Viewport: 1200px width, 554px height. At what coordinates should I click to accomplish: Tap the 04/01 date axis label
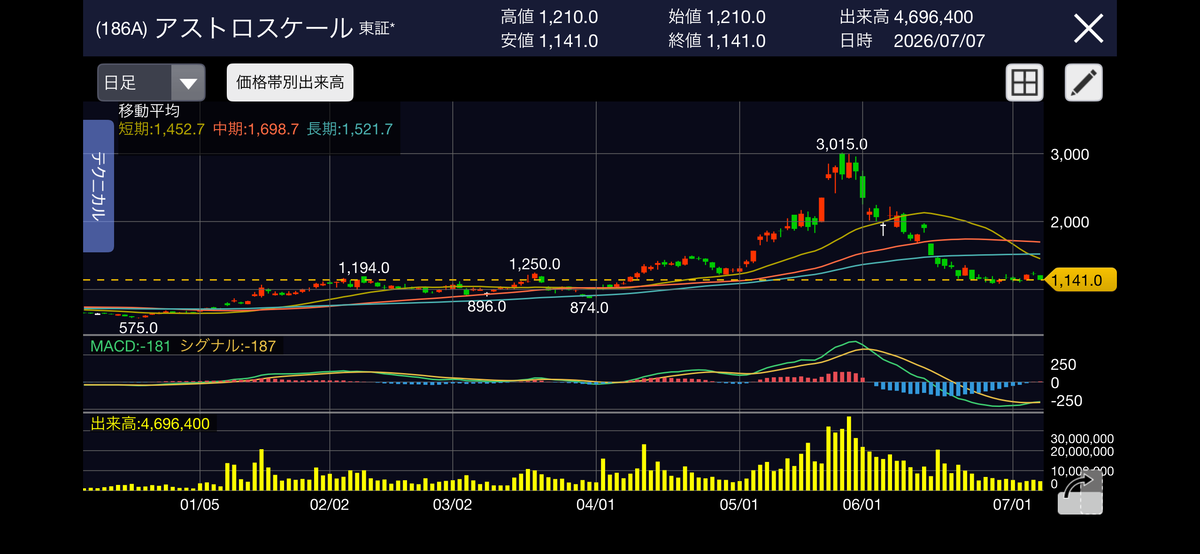[x=596, y=506]
